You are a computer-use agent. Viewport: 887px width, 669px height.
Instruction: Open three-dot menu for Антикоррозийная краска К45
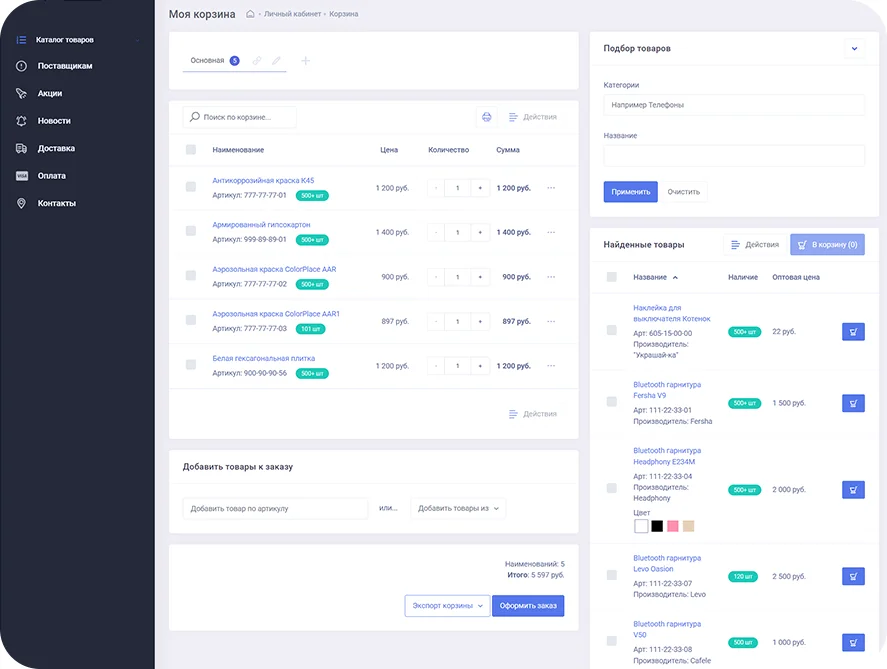click(551, 188)
